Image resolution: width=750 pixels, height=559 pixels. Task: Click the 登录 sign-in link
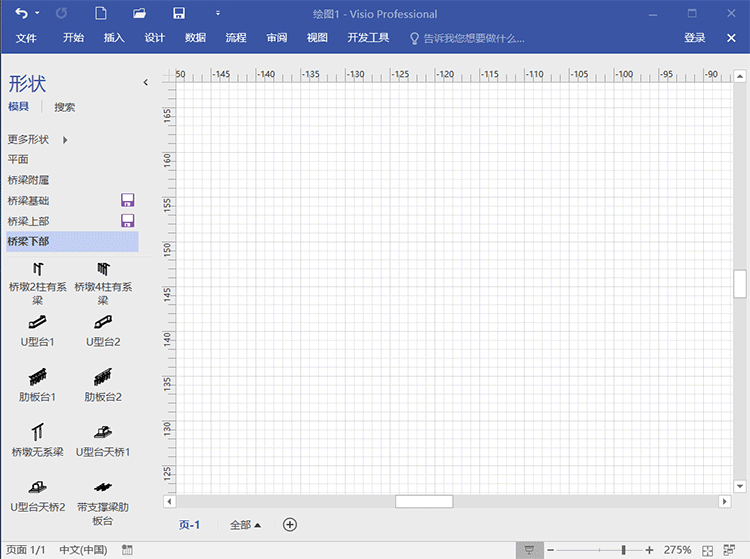(x=695, y=38)
